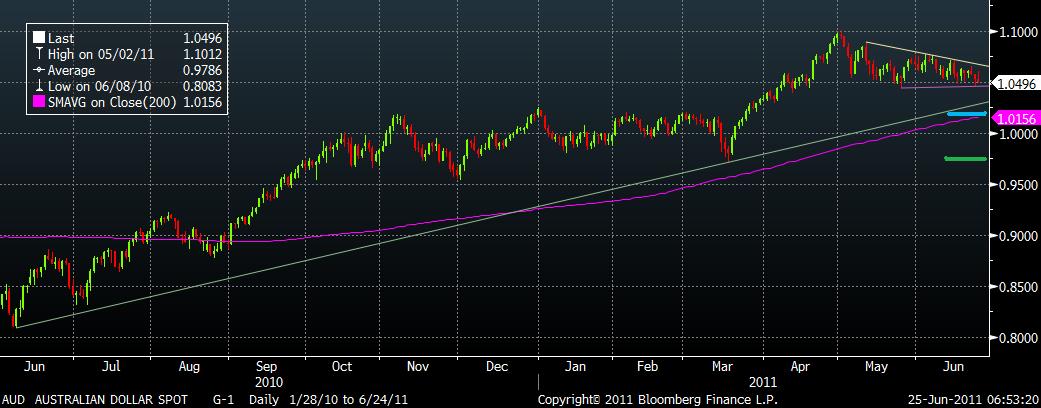Click the Average legend marker icon
This screenshot has width=1041, height=408.
(x=39, y=70)
